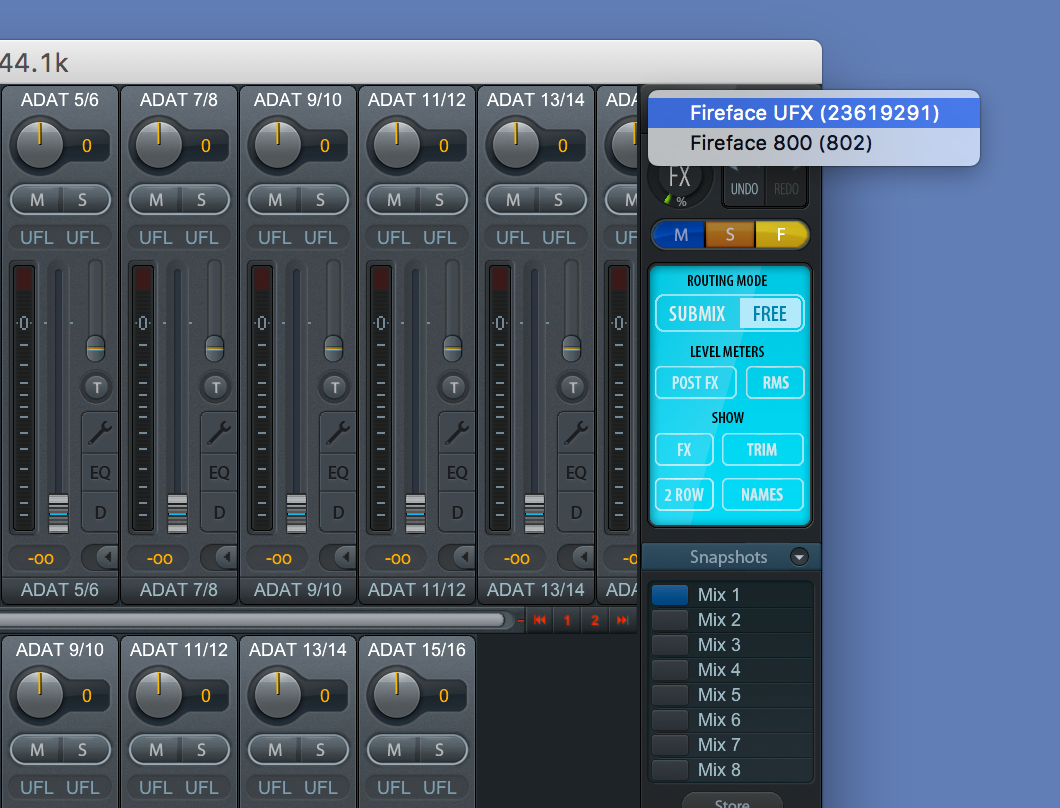
Task: Open Dynamics (D) on upper-row ADAT 13/14
Action: (576, 513)
